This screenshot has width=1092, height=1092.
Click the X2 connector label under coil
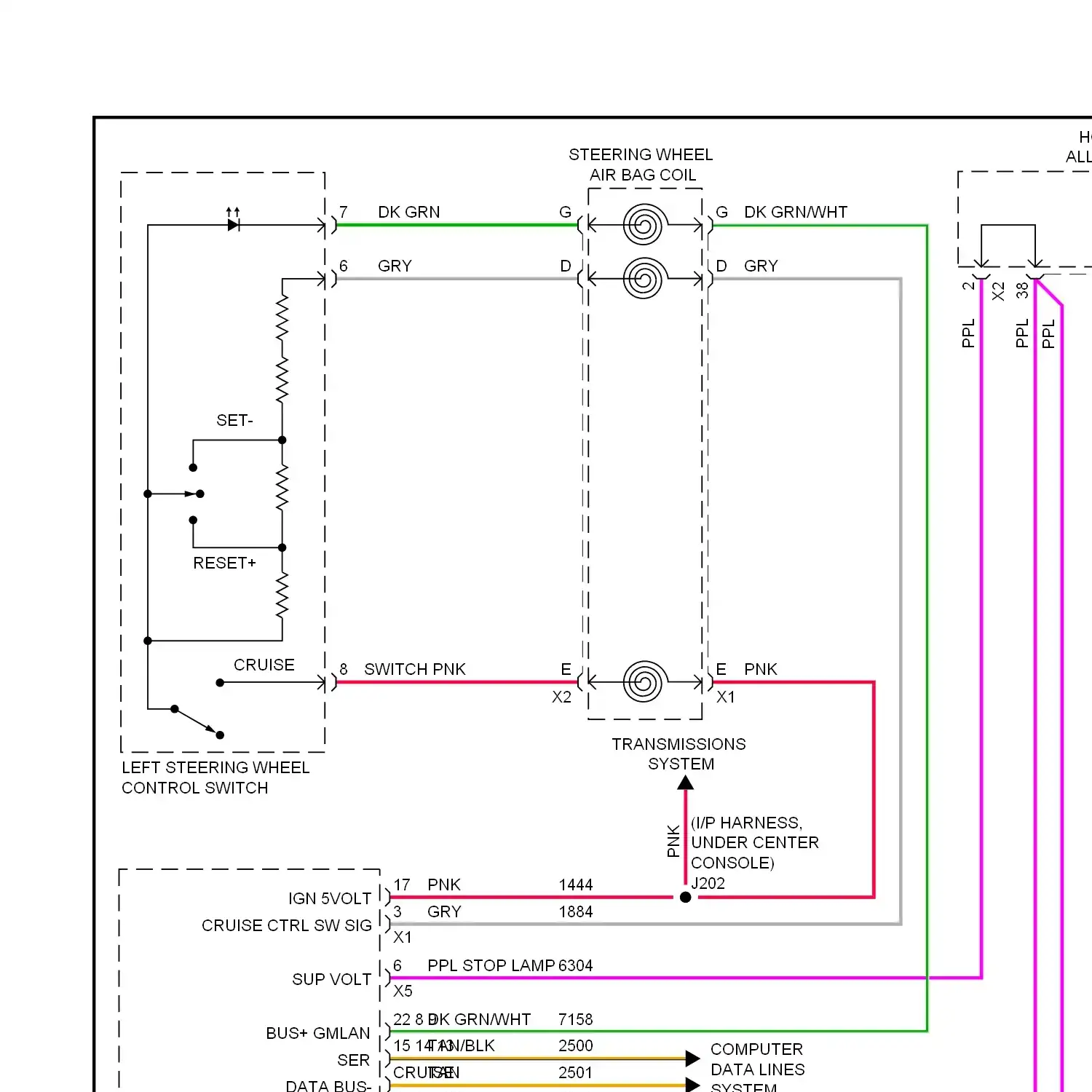coord(561,697)
